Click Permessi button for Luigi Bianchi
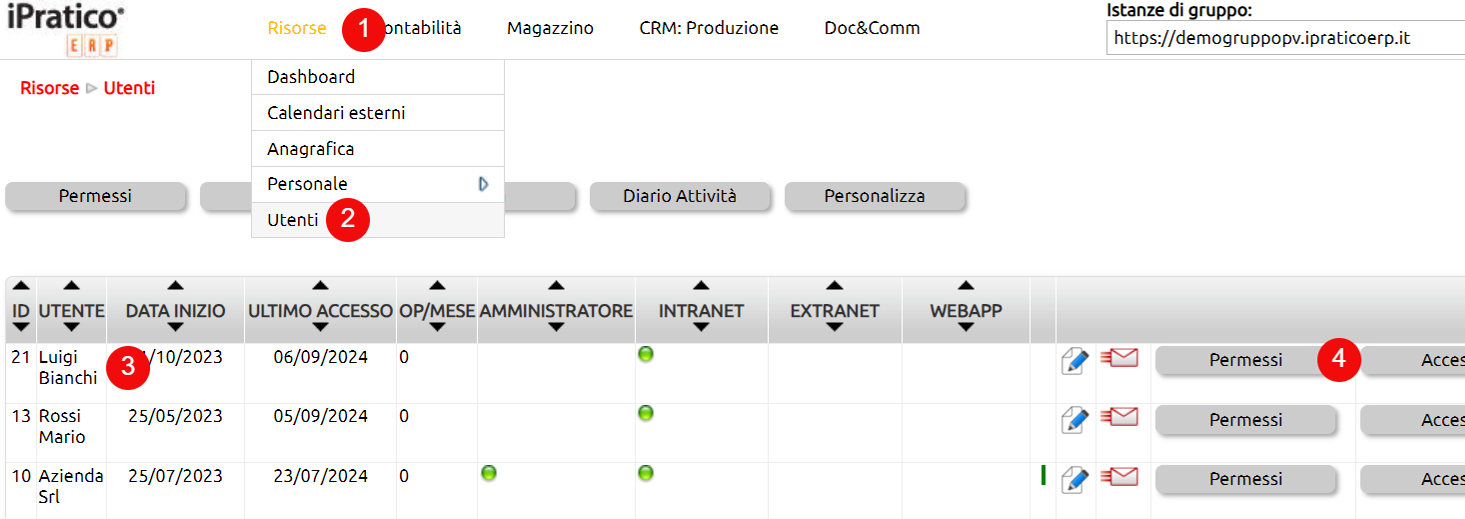Screen dimensions: 1465x519 1246,360
